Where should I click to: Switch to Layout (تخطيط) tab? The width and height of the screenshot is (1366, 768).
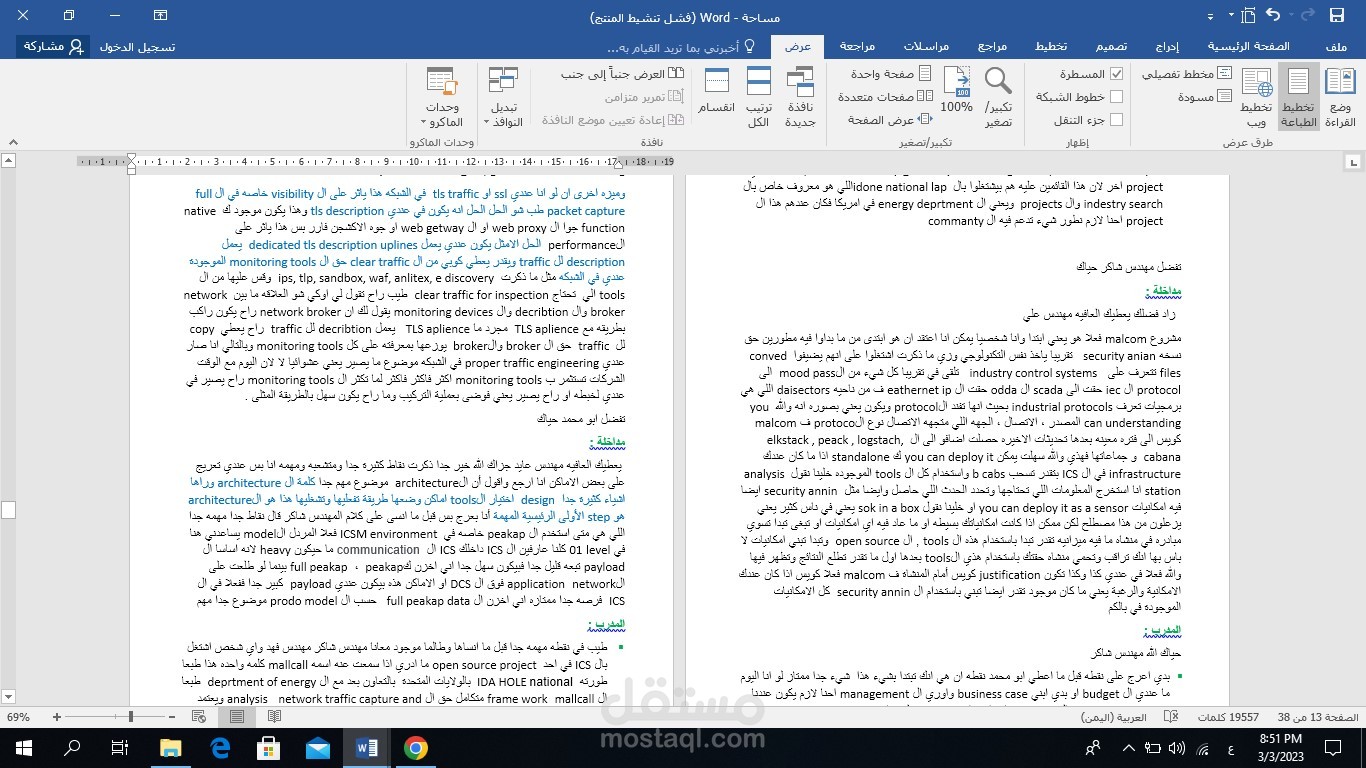click(x=1051, y=47)
